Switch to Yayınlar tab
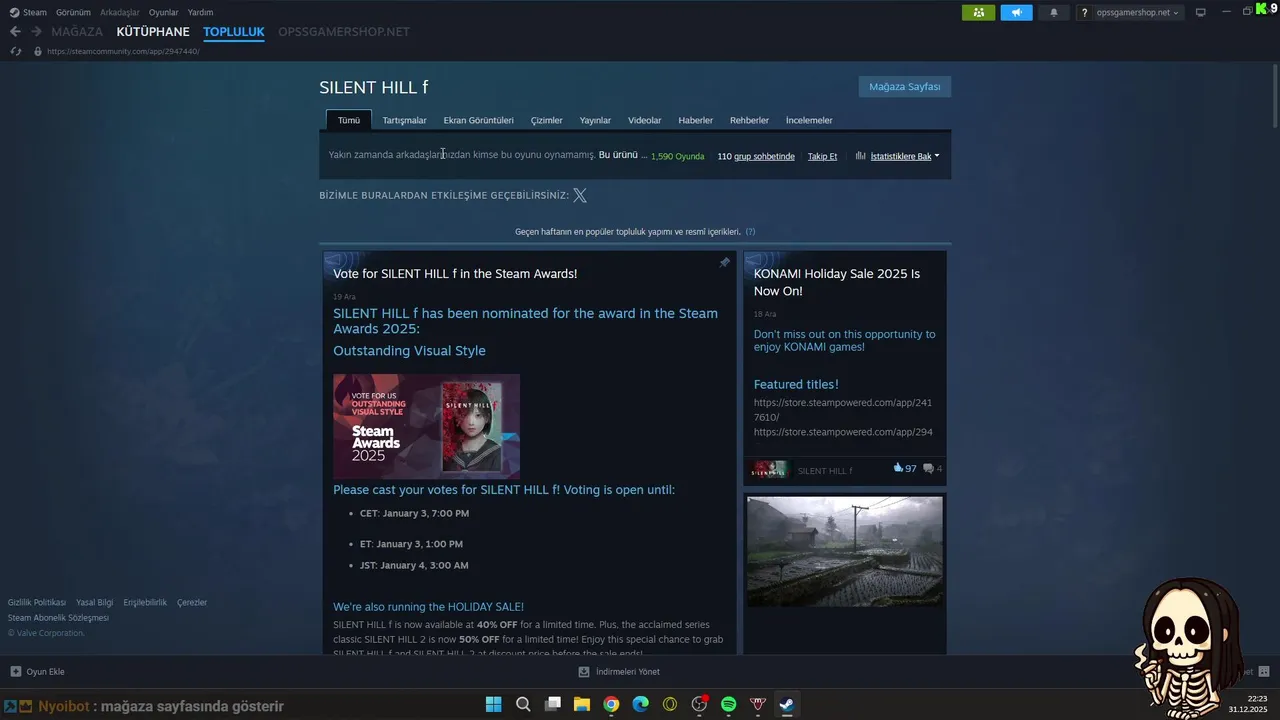1280x720 pixels. point(595,120)
